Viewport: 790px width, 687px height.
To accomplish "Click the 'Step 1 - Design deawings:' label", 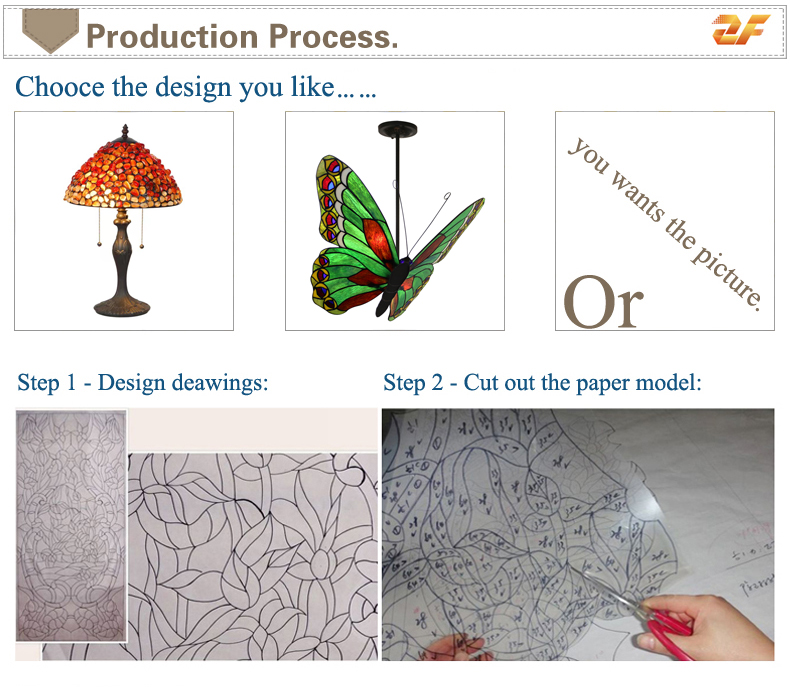I will click(x=143, y=383).
